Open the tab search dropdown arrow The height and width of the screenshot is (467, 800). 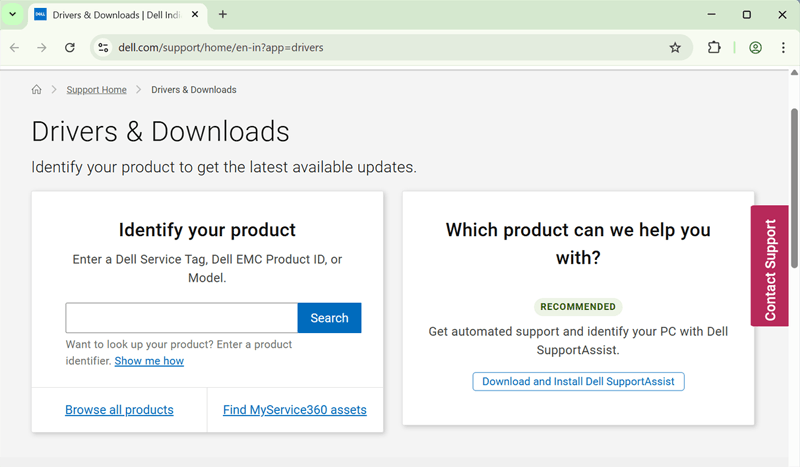(13, 14)
